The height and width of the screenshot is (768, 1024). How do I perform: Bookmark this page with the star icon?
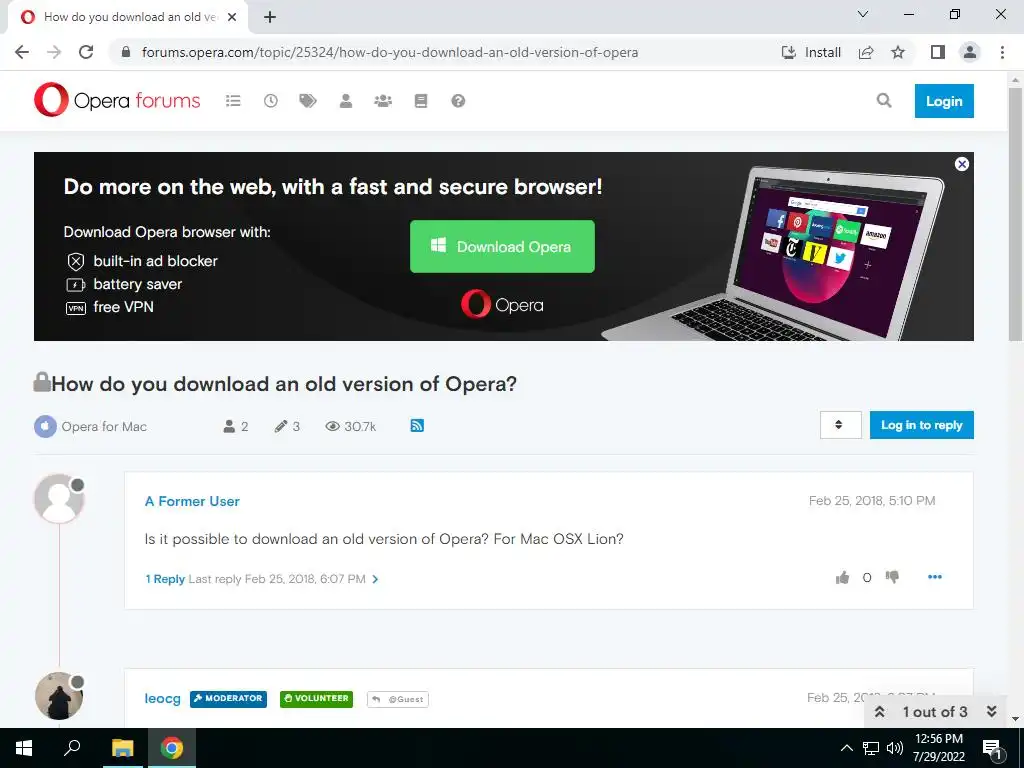point(898,52)
